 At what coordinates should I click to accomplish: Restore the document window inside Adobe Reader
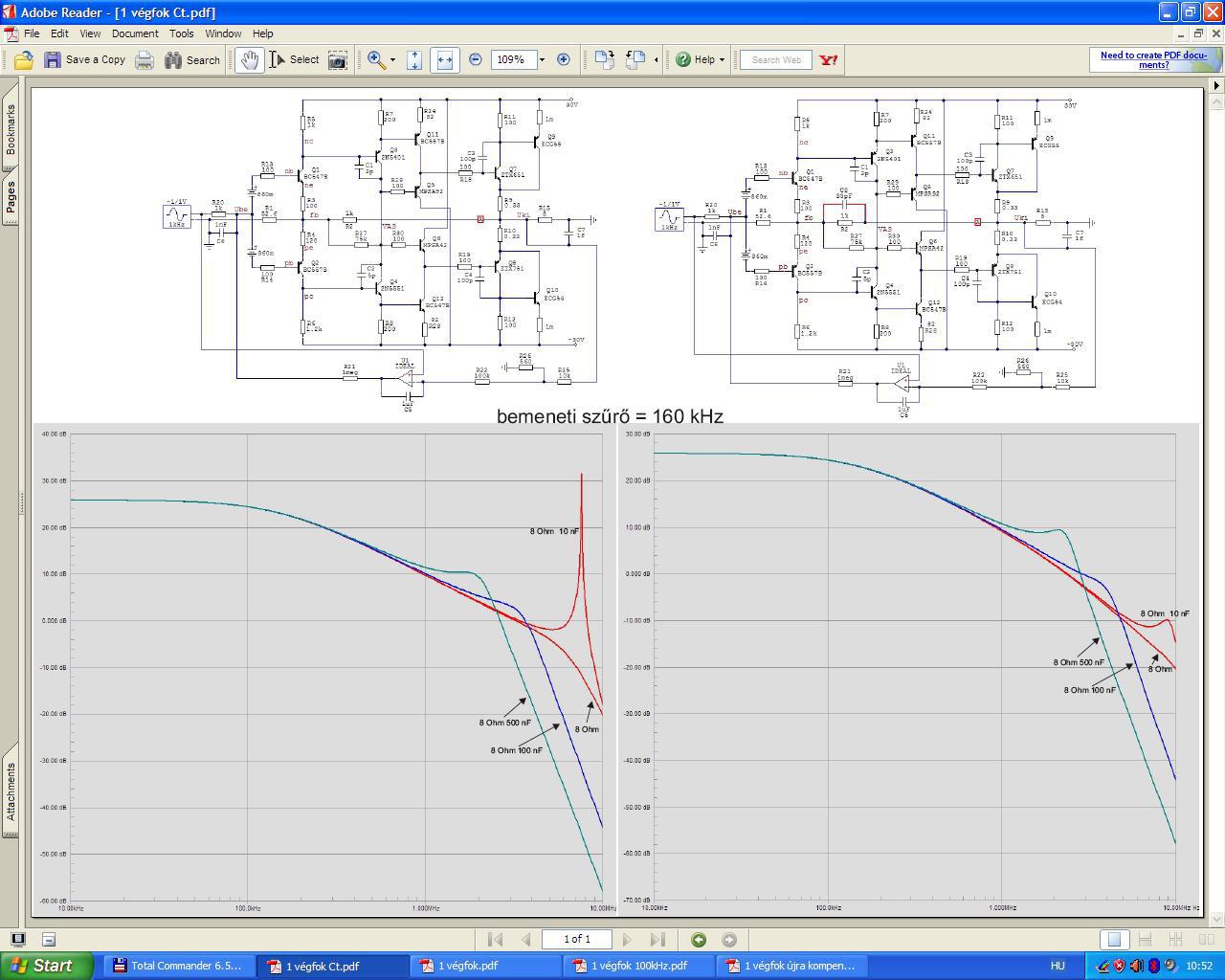1197,33
